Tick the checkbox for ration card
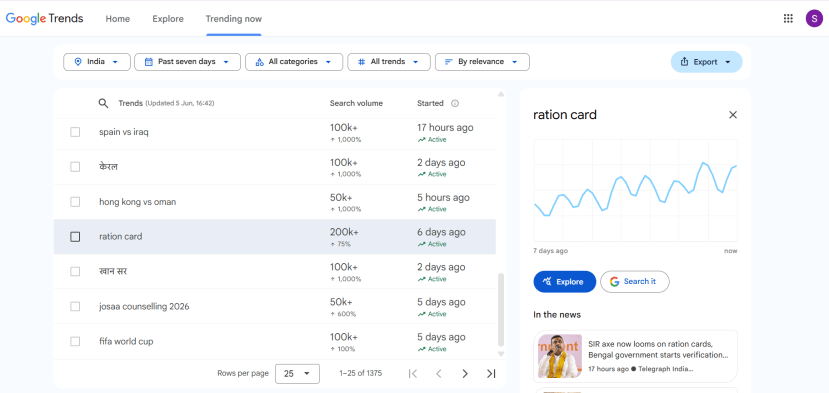 pyautogui.click(x=75, y=237)
